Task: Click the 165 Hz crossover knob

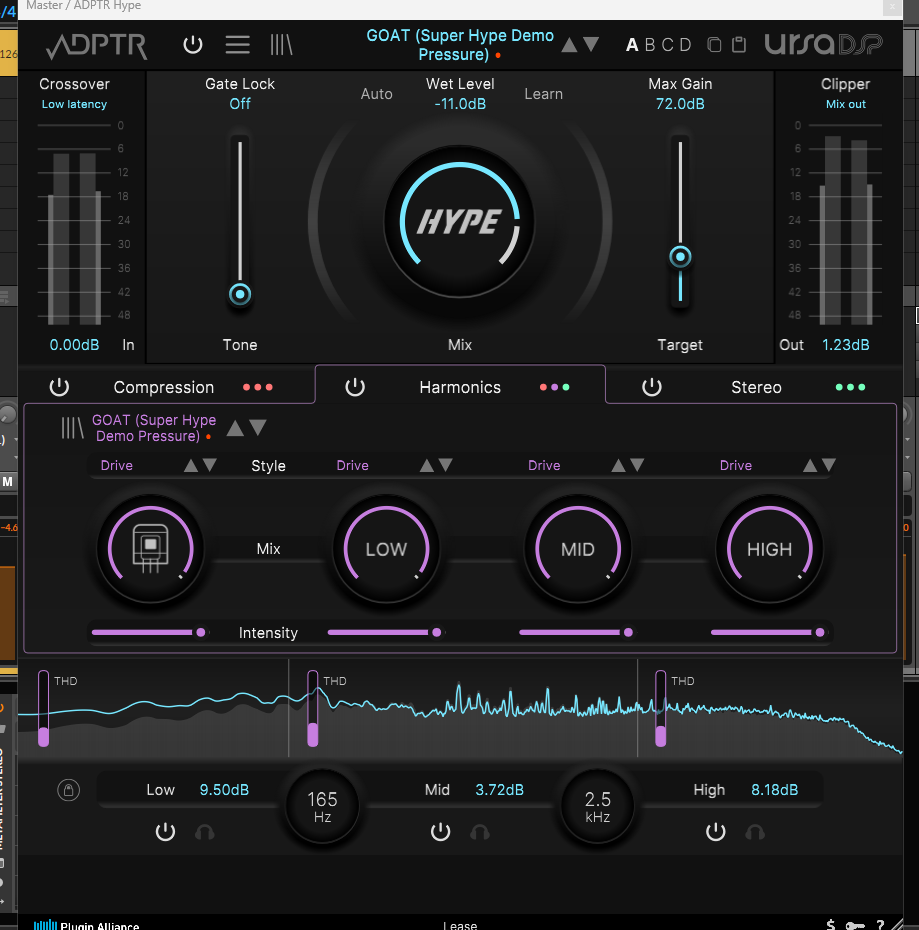Action: (x=322, y=806)
